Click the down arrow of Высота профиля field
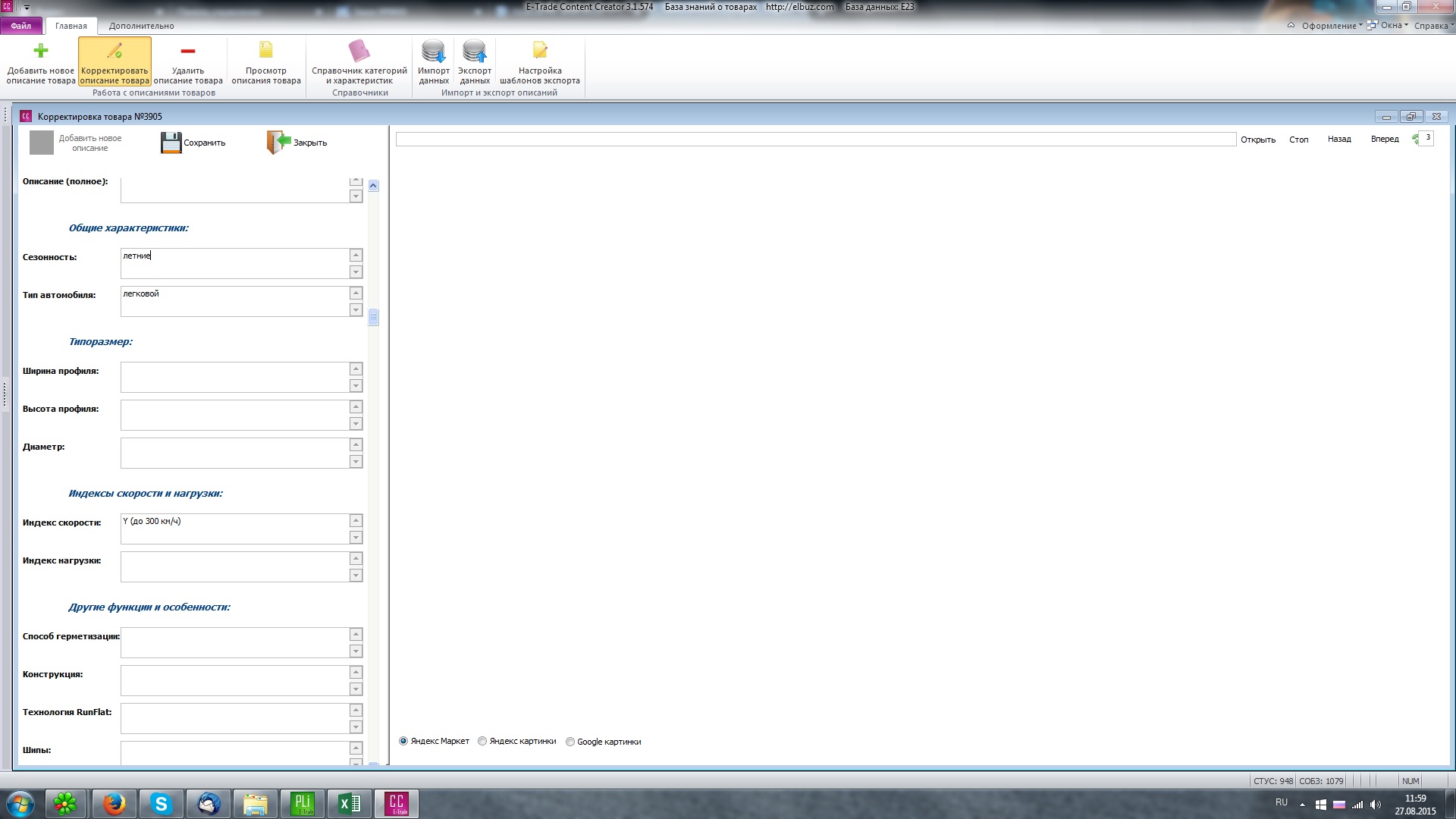This screenshot has height=819, width=1456. [356, 424]
